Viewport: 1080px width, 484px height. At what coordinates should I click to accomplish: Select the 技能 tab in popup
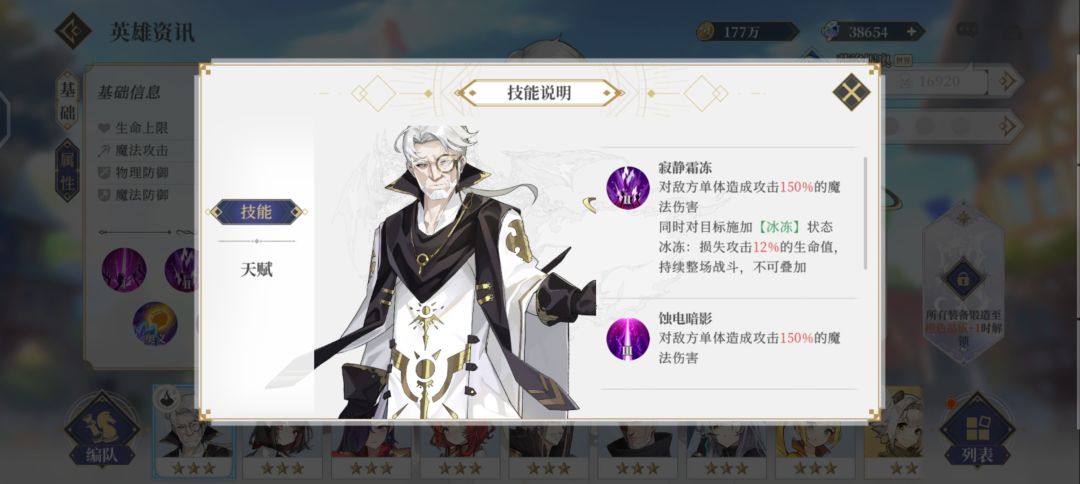pos(256,212)
